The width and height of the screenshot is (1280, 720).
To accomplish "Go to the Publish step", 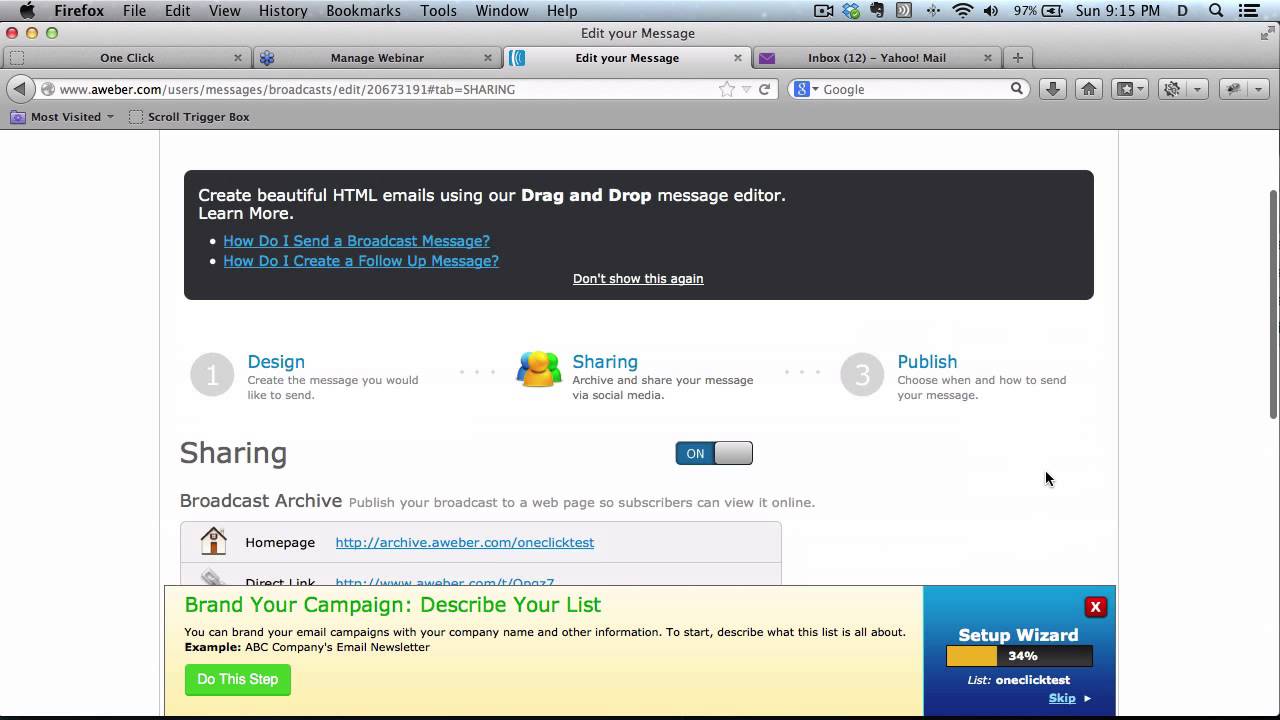I will pyautogui.click(x=927, y=362).
